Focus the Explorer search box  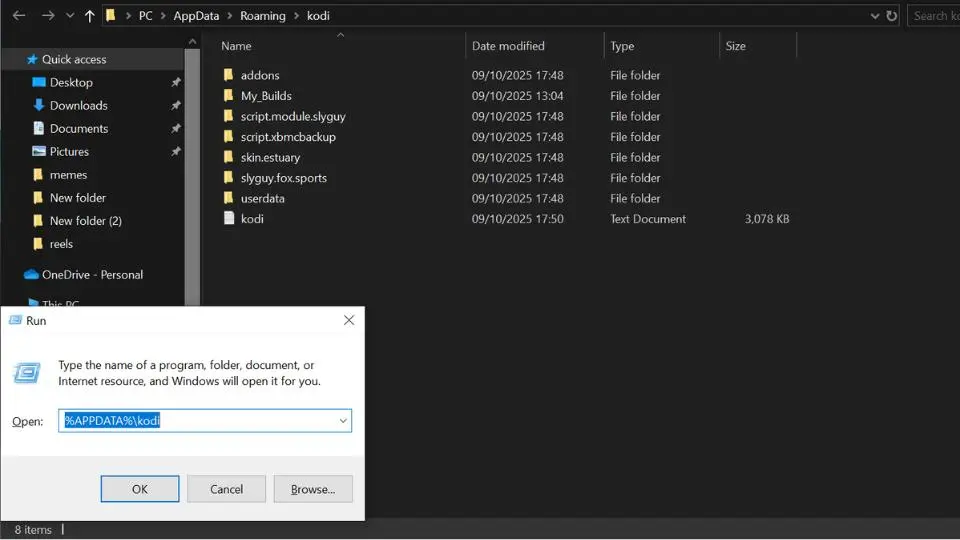pos(934,16)
